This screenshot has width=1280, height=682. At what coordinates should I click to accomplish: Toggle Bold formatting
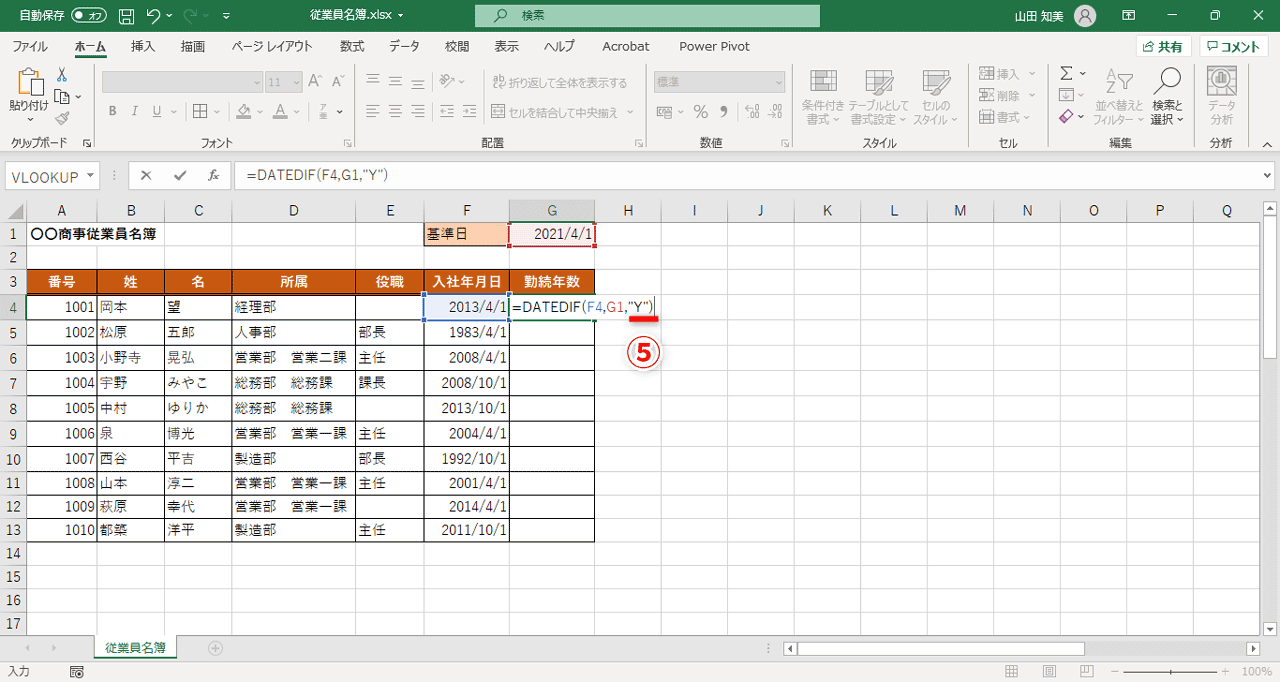(113, 112)
